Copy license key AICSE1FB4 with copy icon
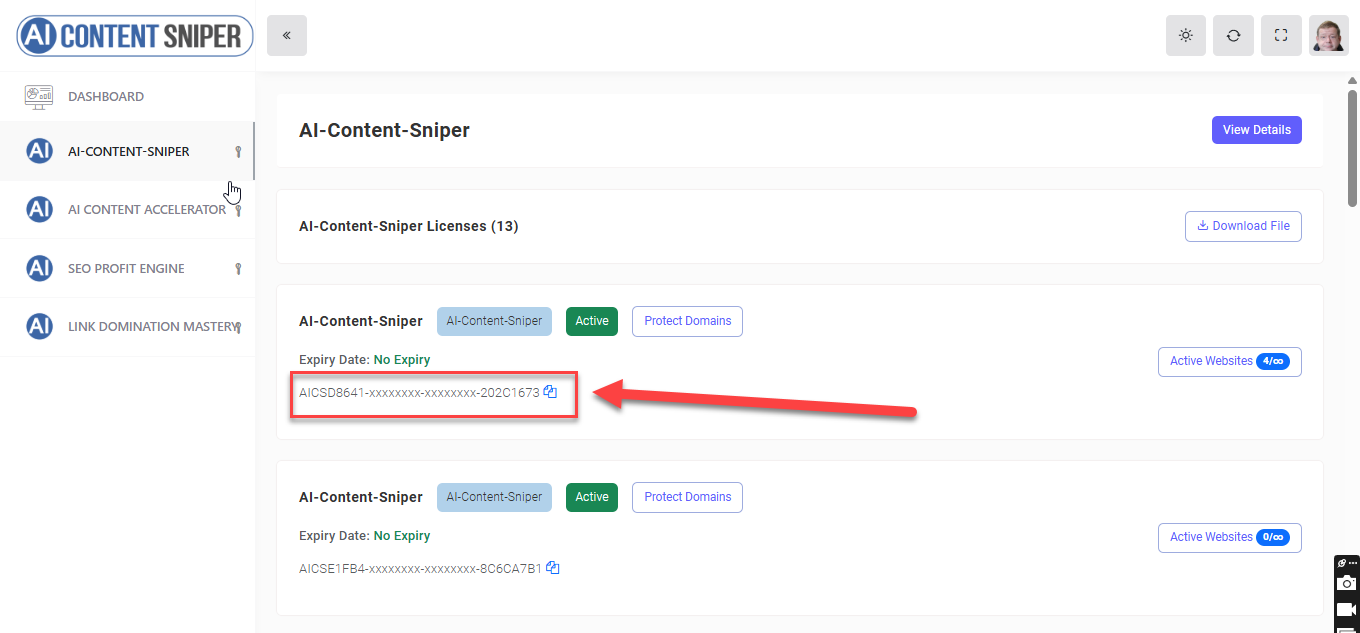Screen dimensions: 1360x633 (552, 568)
